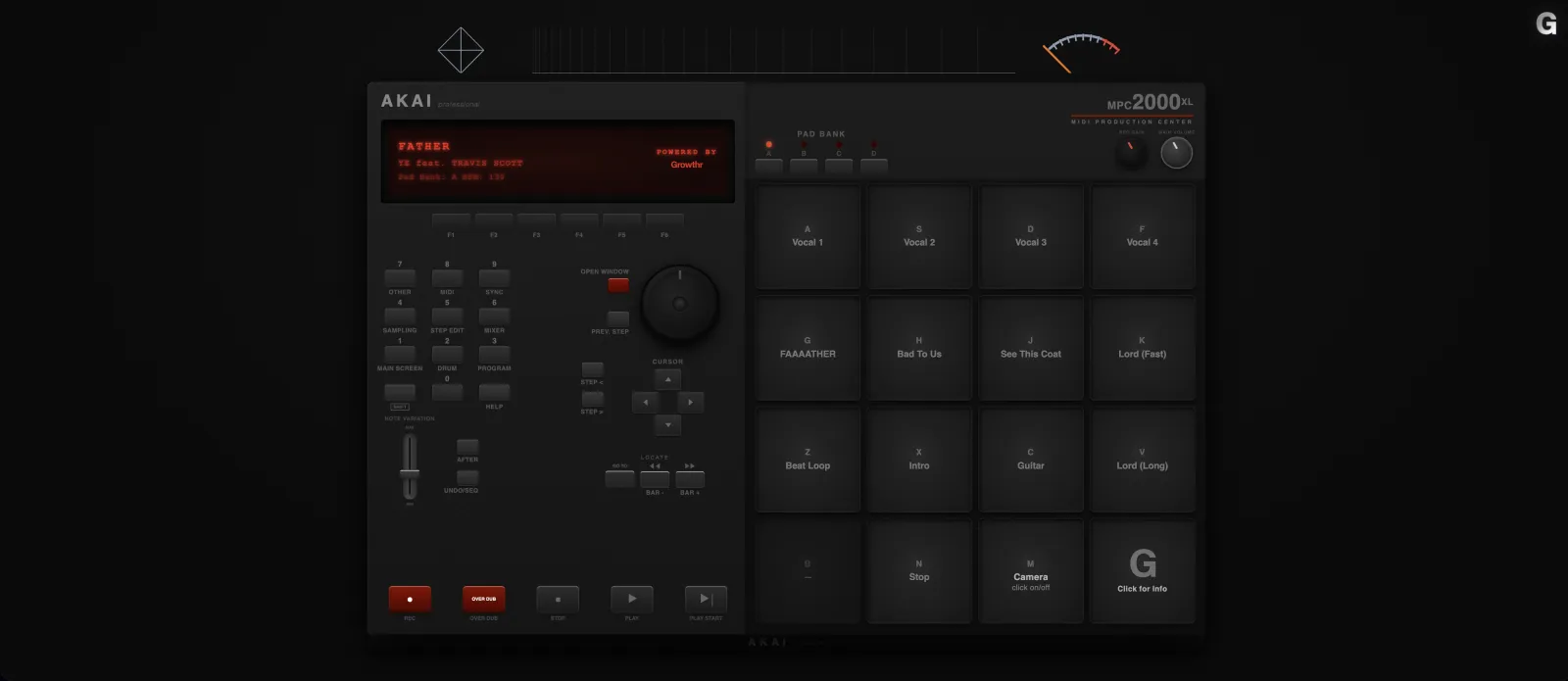Image resolution: width=1568 pixels, height=681 pixels.
Task: Toggle the red Over Dub button
Action: click(x=484, y=599)
